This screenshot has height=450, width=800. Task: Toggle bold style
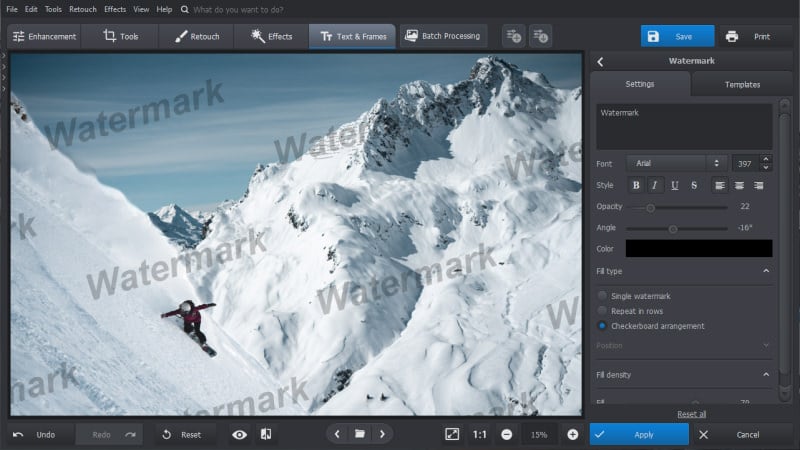(636, 185)
